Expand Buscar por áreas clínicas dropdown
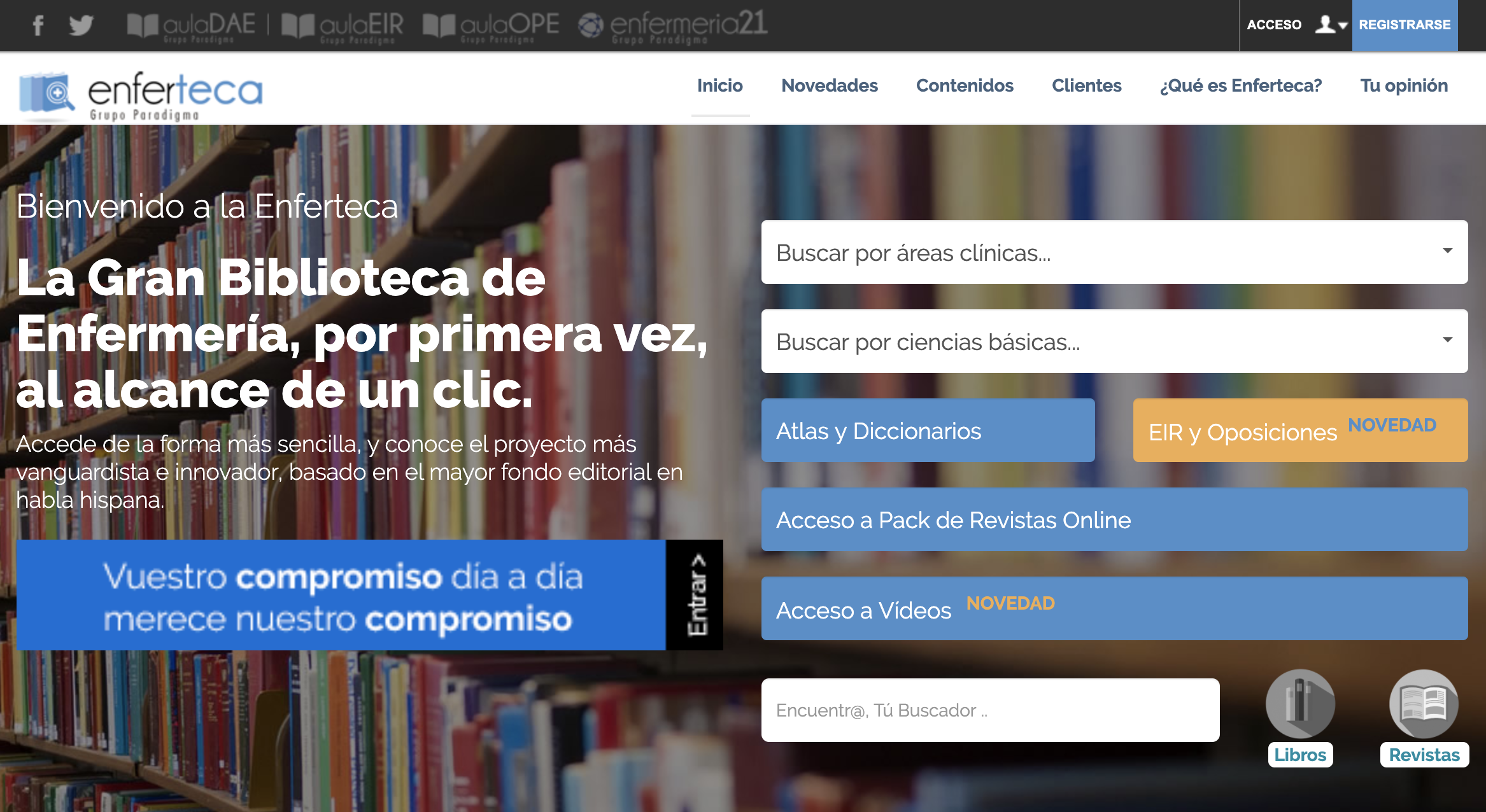 (x=1114, y=252)
